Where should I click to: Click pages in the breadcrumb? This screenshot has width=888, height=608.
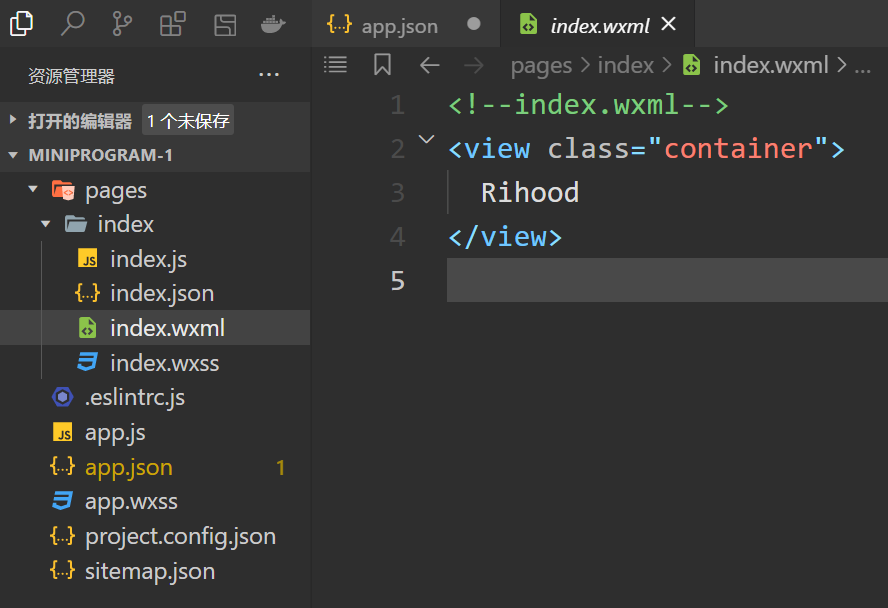[541, 66]
